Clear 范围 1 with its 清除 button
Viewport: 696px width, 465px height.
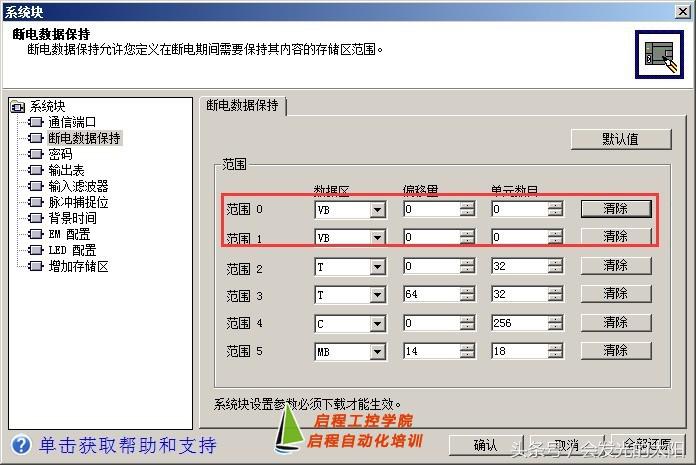[x=616, y=236]
